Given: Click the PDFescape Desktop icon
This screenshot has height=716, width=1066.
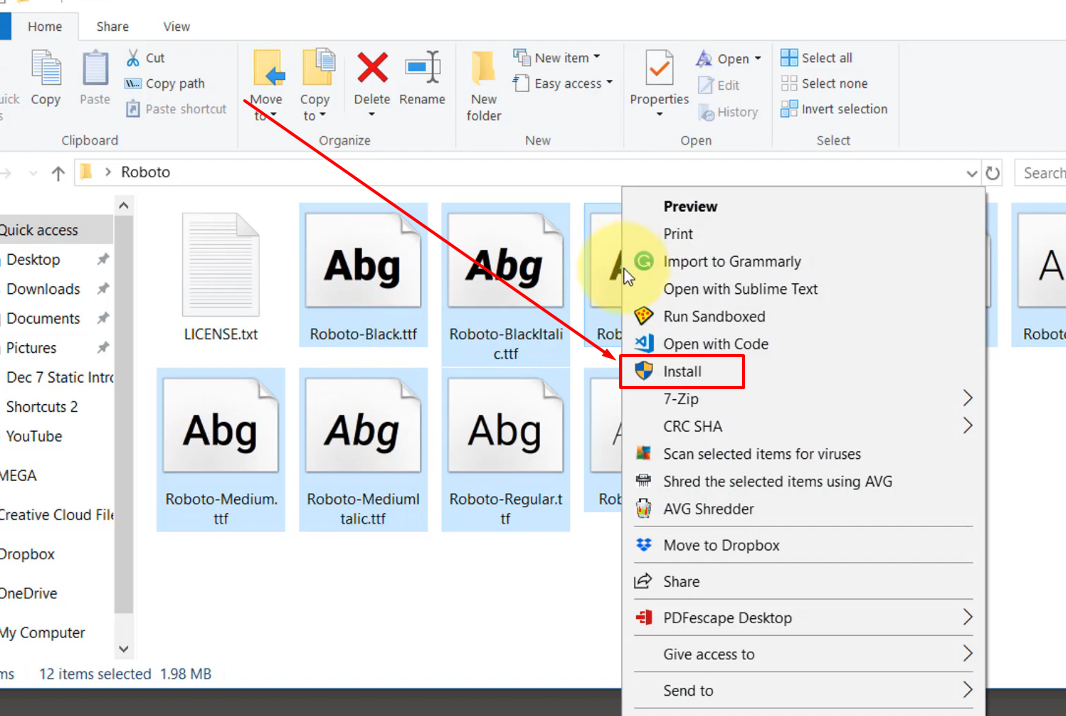Looking at the screenshot, I should (x=643, y=617).
